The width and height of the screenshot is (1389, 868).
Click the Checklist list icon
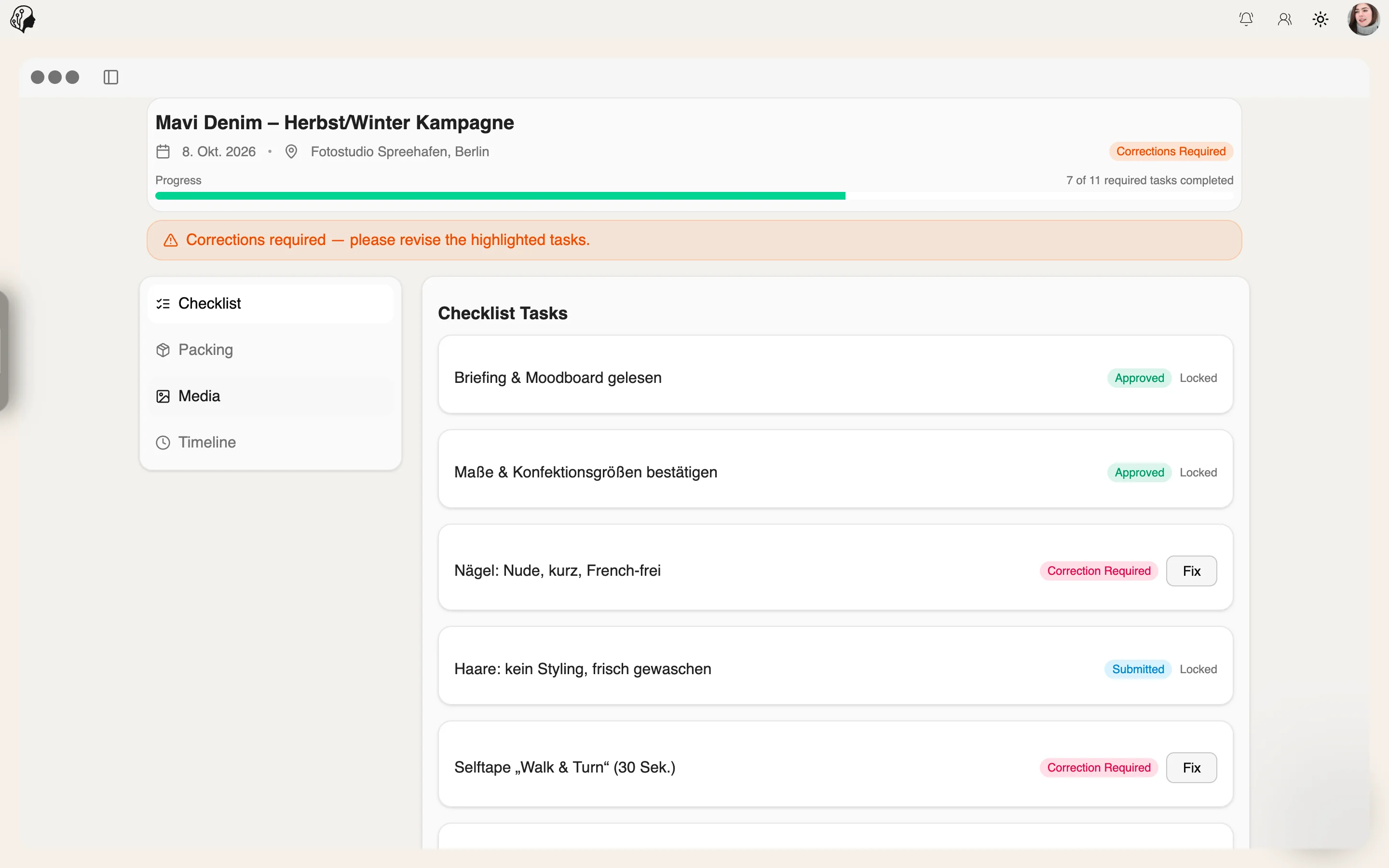click(x=163, y=304)
